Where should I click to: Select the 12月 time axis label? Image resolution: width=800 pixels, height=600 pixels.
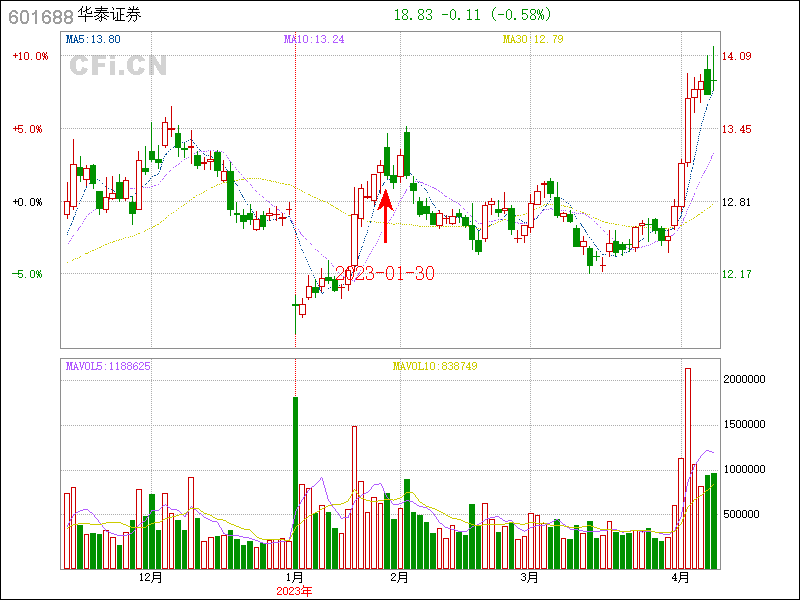click(x=150, y=577)
